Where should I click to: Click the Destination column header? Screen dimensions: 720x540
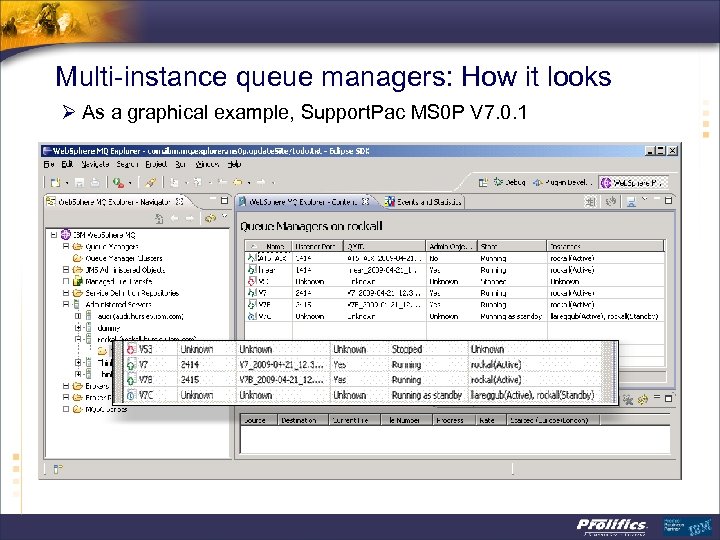(x=303, y=420)
